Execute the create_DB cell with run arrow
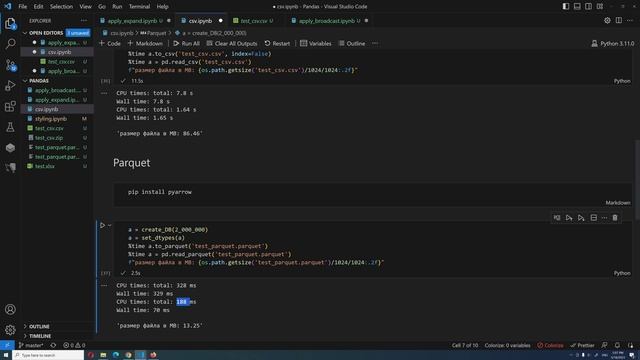This screenshot has width=640, height=360. pyautogui.click(x=102, y=225)
